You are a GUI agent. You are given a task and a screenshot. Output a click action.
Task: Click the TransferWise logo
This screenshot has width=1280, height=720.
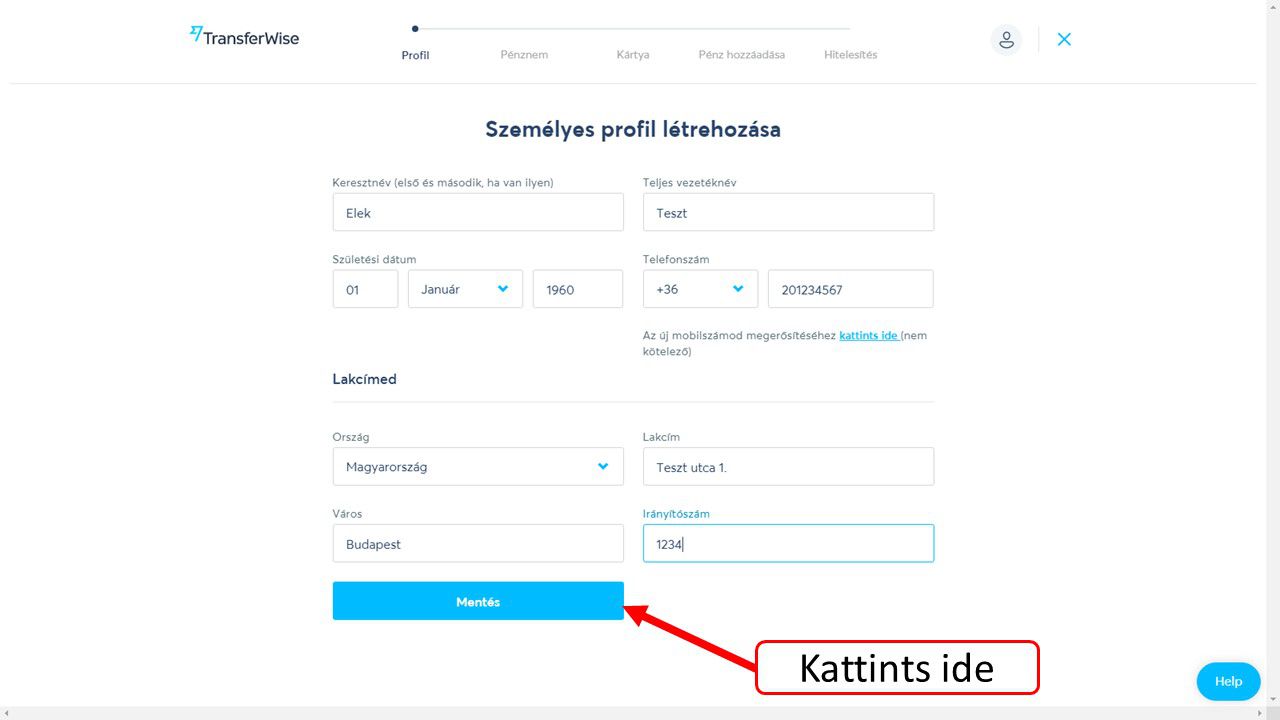[x=244, y=37]
